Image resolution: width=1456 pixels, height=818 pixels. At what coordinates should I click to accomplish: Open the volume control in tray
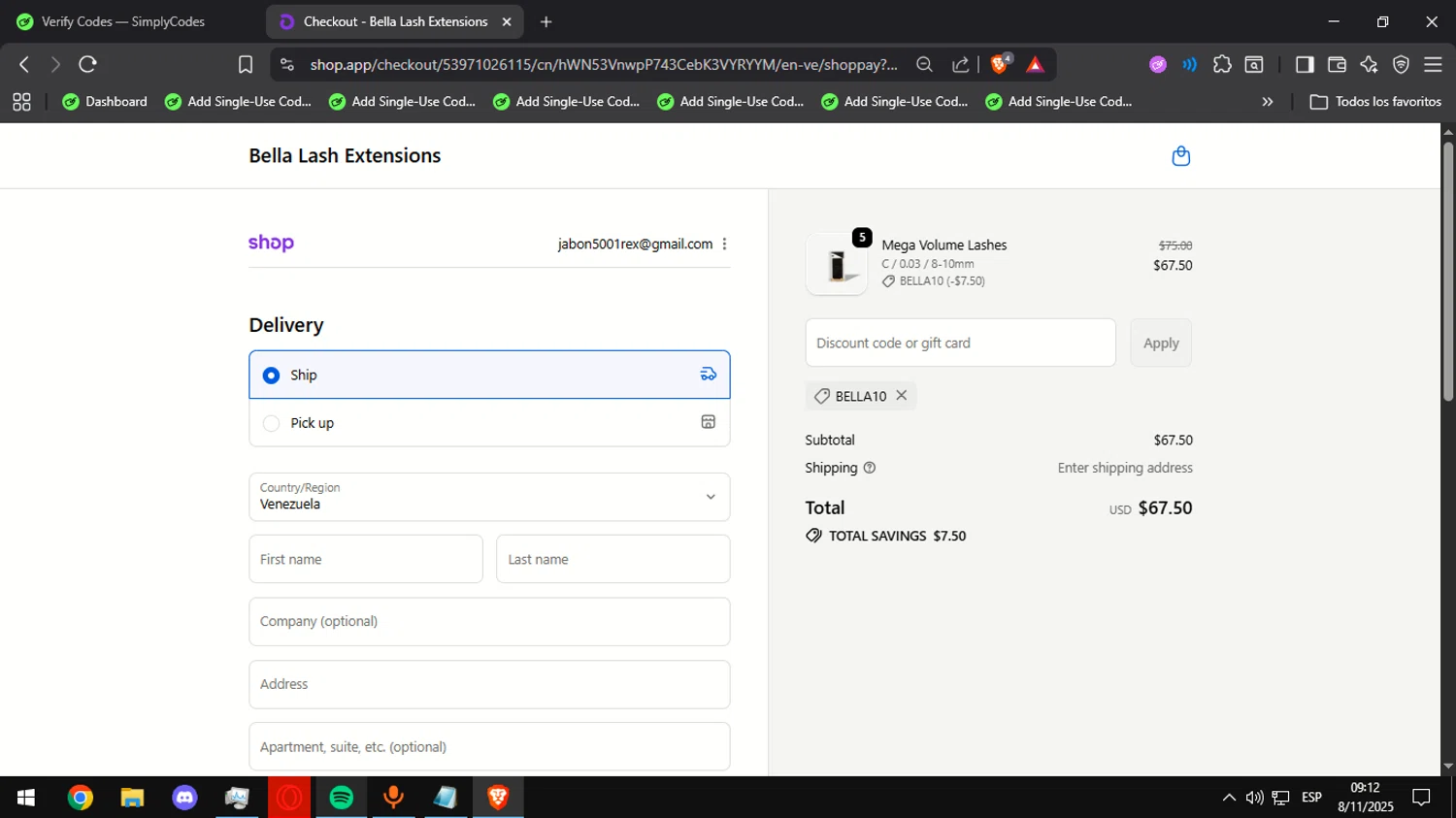1254,798
